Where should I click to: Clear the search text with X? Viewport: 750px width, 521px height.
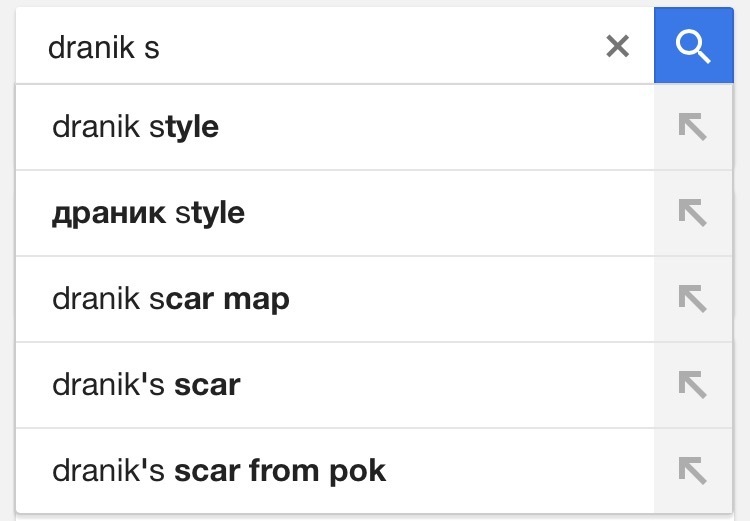coord(618,46)
